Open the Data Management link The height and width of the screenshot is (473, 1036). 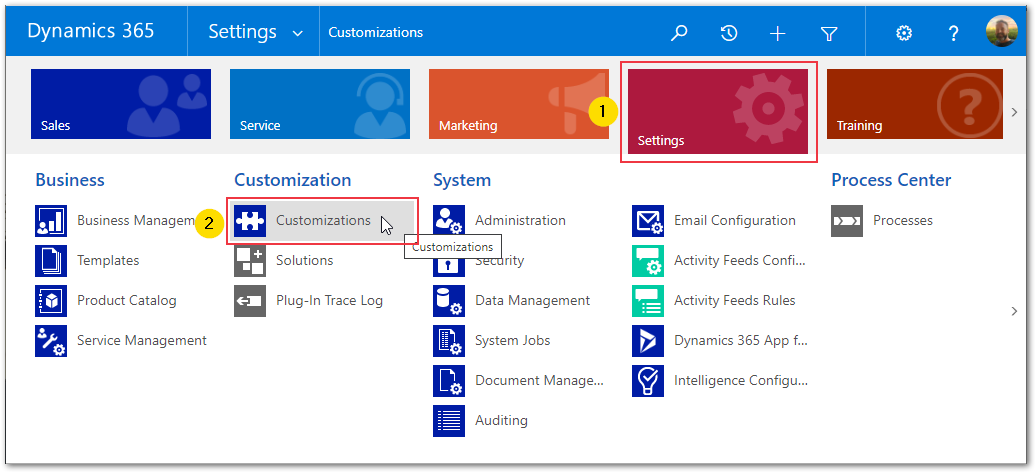tap(533, 301)
